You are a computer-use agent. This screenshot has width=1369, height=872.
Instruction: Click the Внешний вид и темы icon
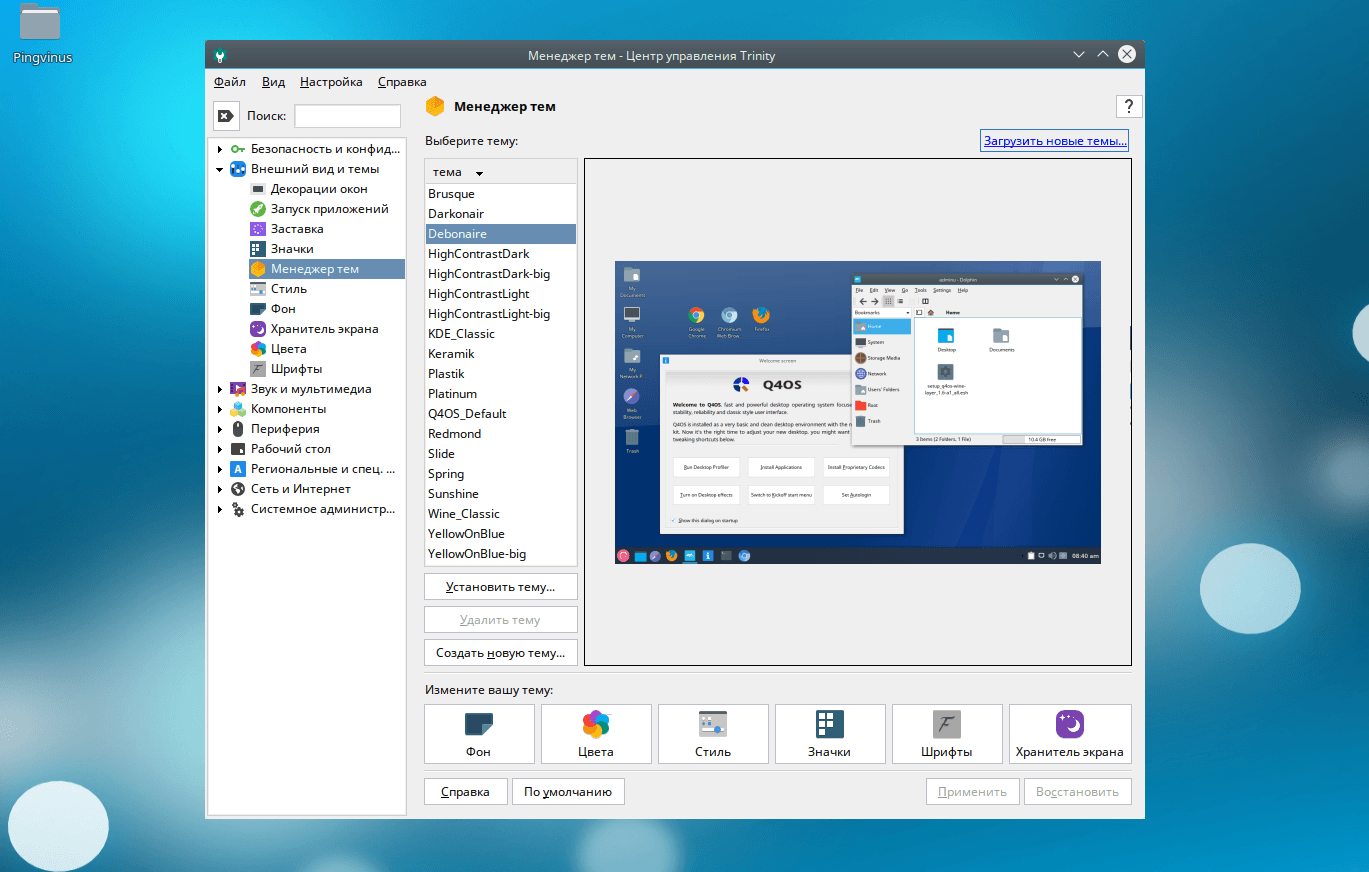click(x=238, y=169)
